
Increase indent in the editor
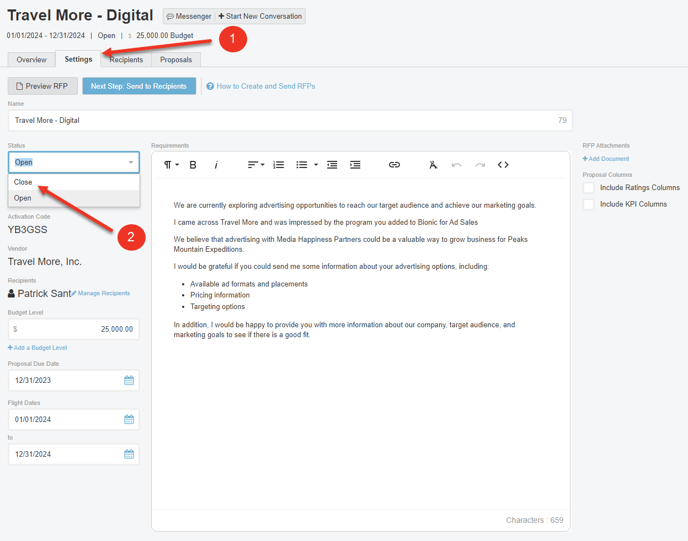click(355, 165)
